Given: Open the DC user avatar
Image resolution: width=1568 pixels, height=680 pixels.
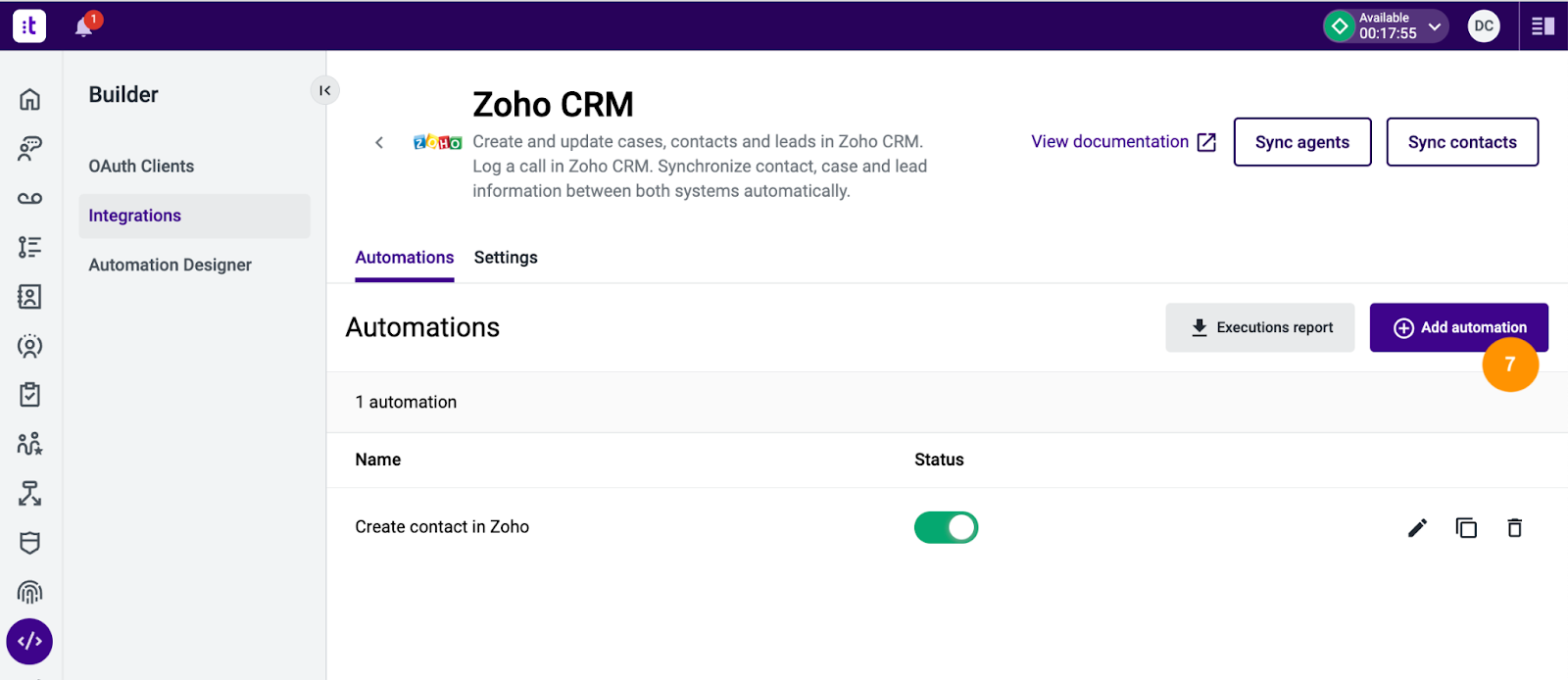Looking at the screenshot, I should pos(1484,26).
